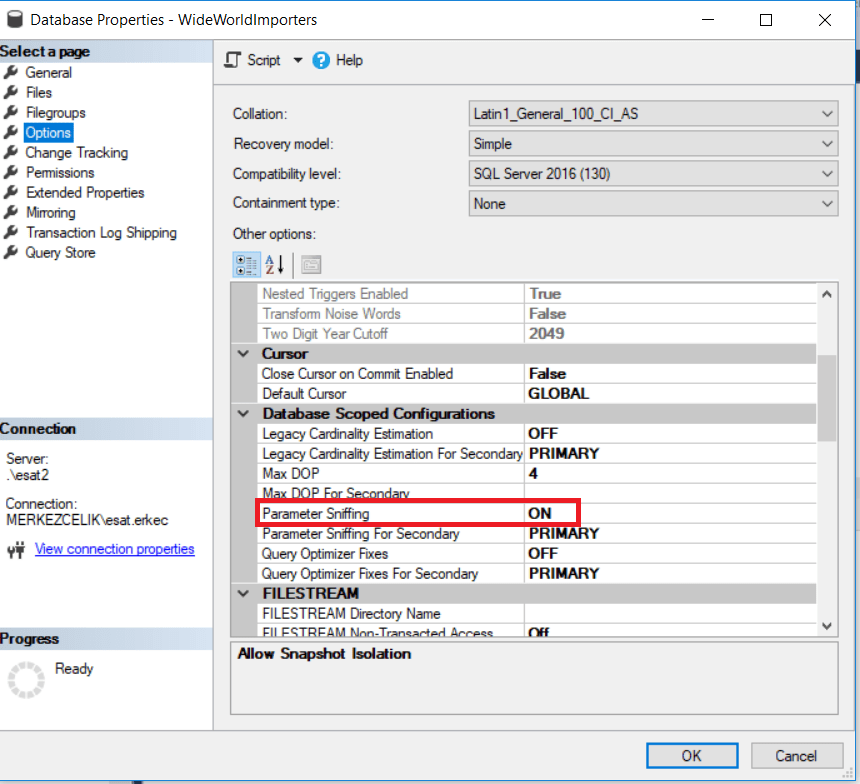860x784 pixels.
Task: Open the Files page
Action: click(38, 92)
